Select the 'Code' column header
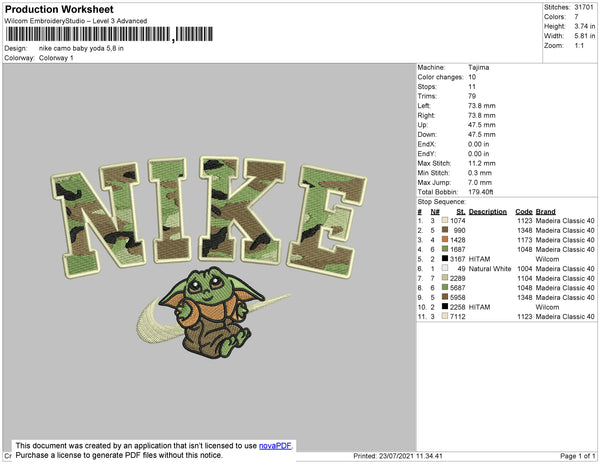 pos(524,212)
